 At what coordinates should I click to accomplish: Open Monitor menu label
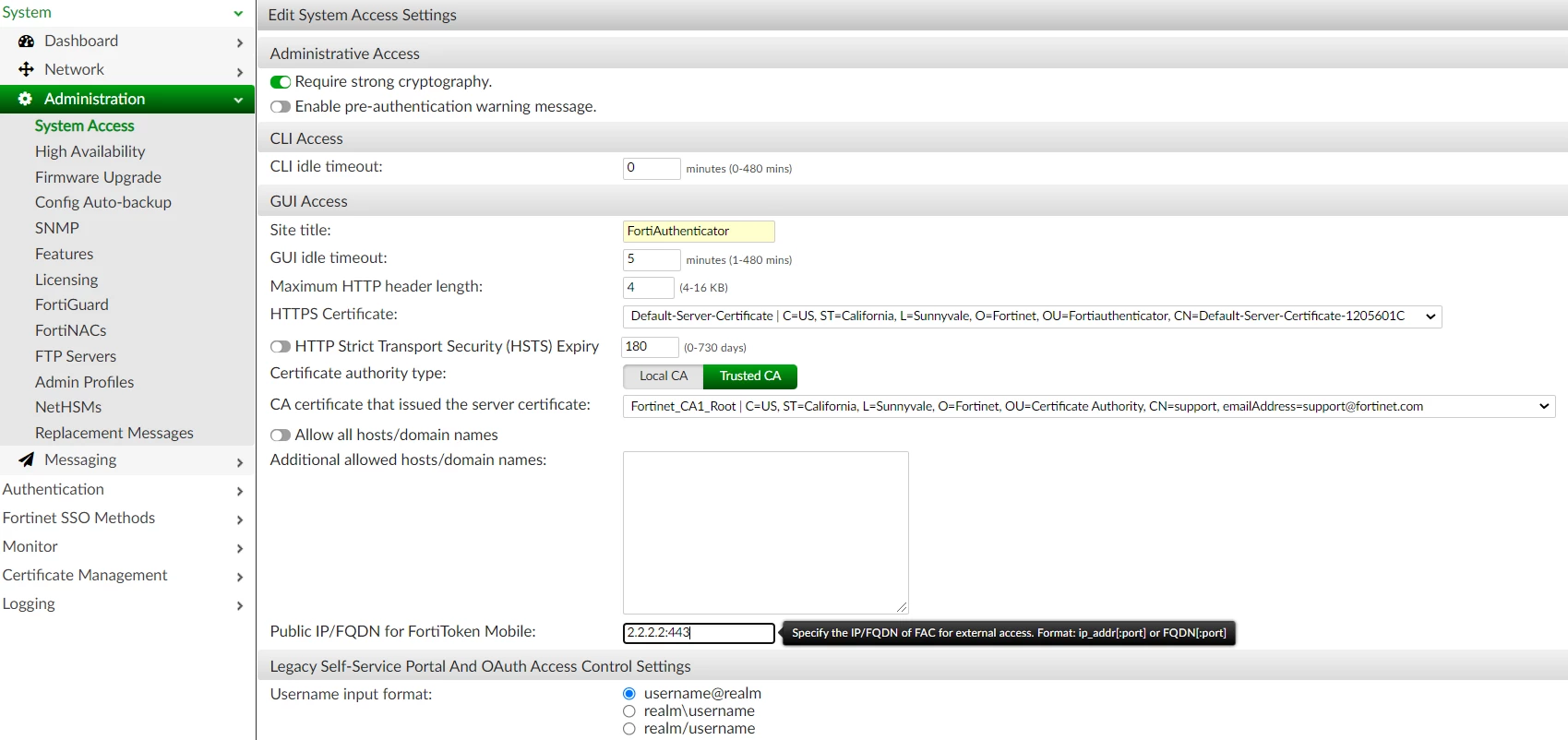tap(30, 546)
